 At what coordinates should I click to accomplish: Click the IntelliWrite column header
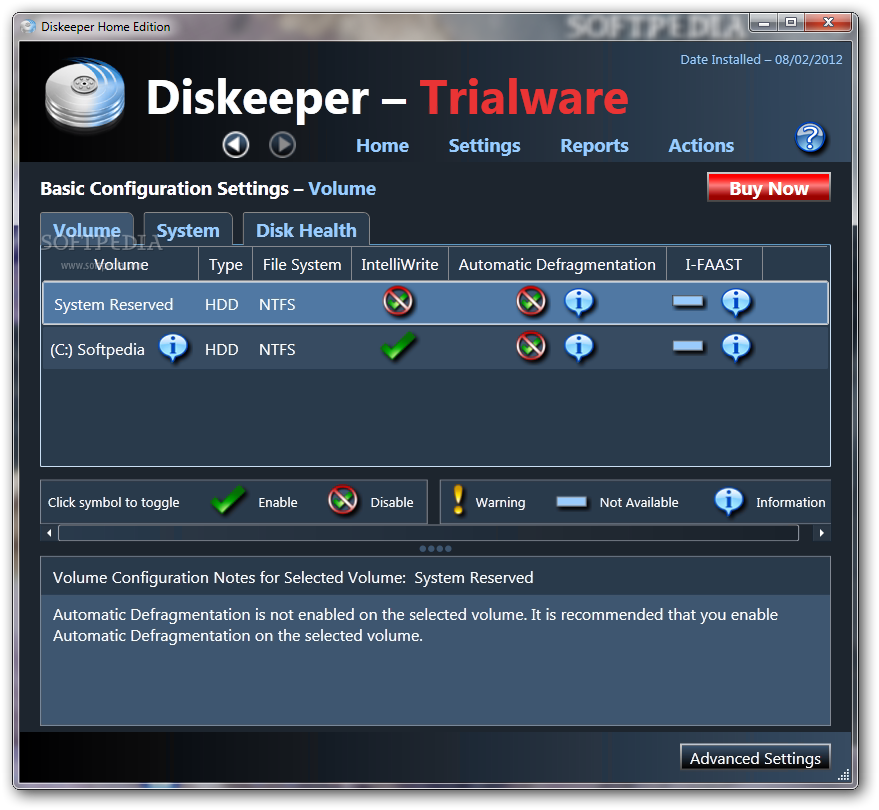[400, 264]
